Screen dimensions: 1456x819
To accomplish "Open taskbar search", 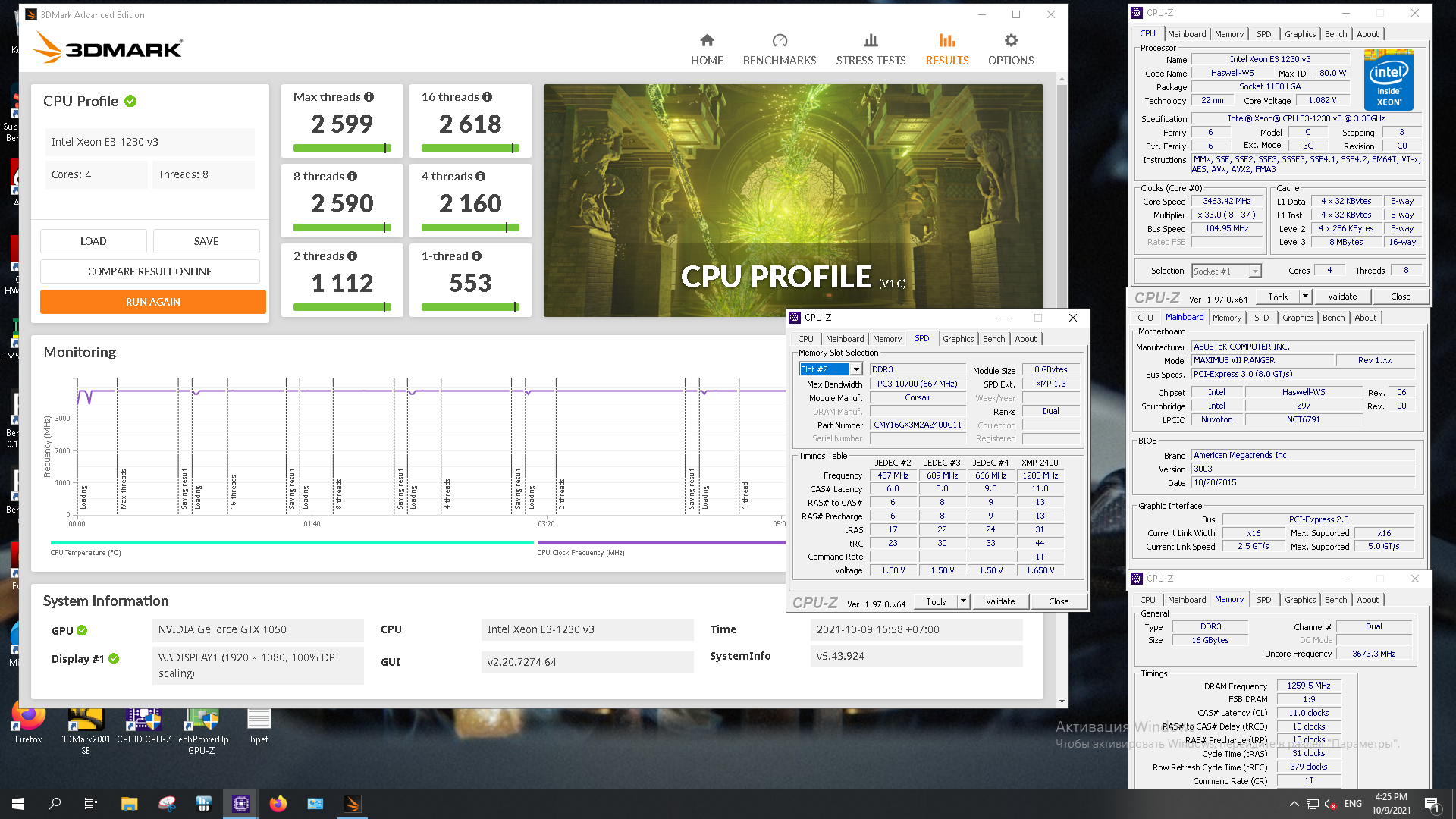I will point(55,804).
